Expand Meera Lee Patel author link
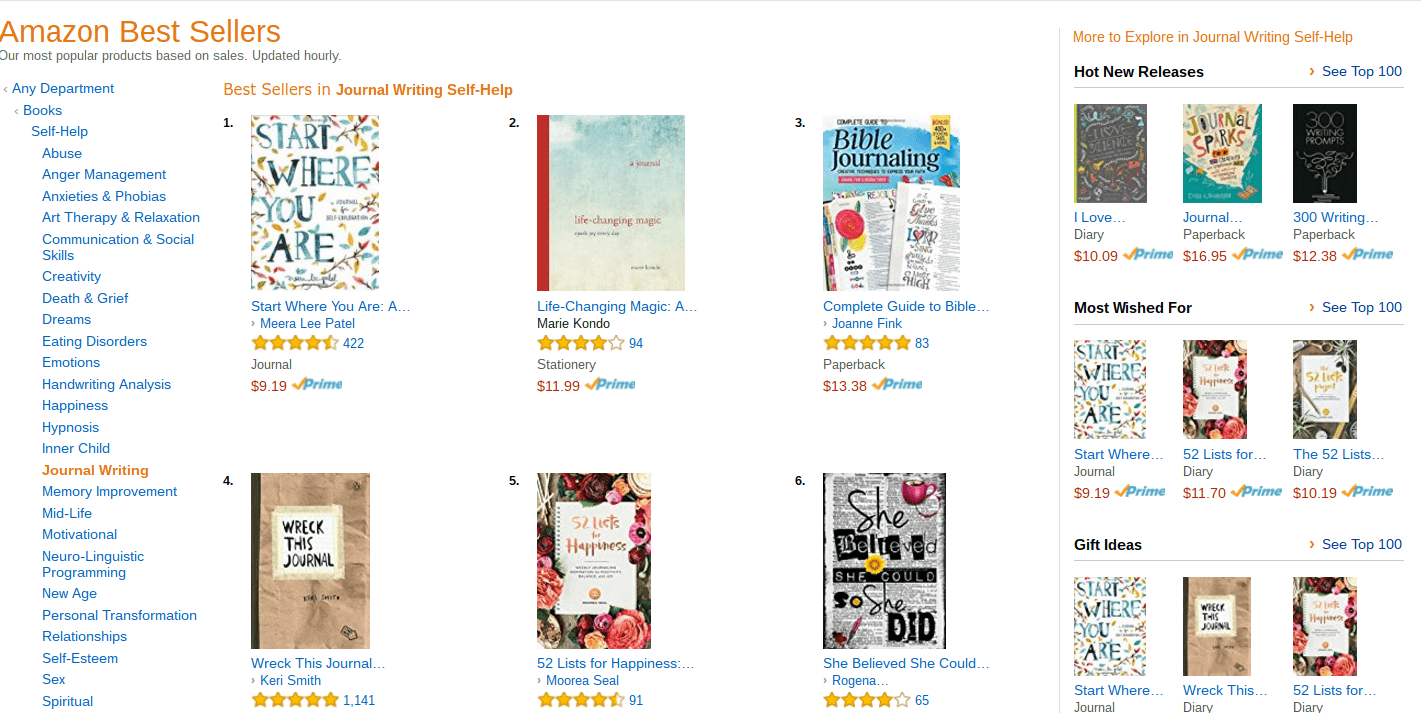 (x=307, y=323)
